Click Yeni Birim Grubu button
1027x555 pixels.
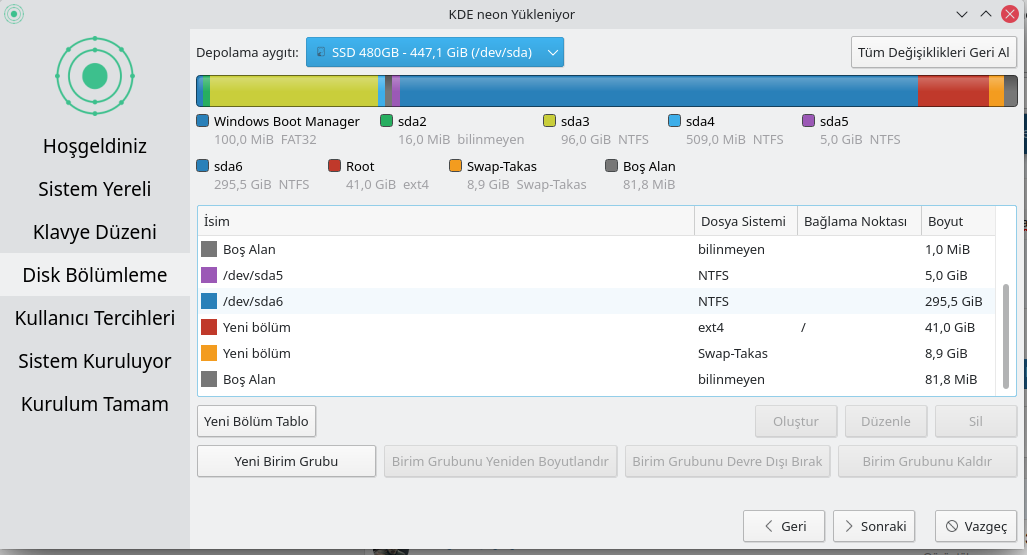tap(286, 461)
